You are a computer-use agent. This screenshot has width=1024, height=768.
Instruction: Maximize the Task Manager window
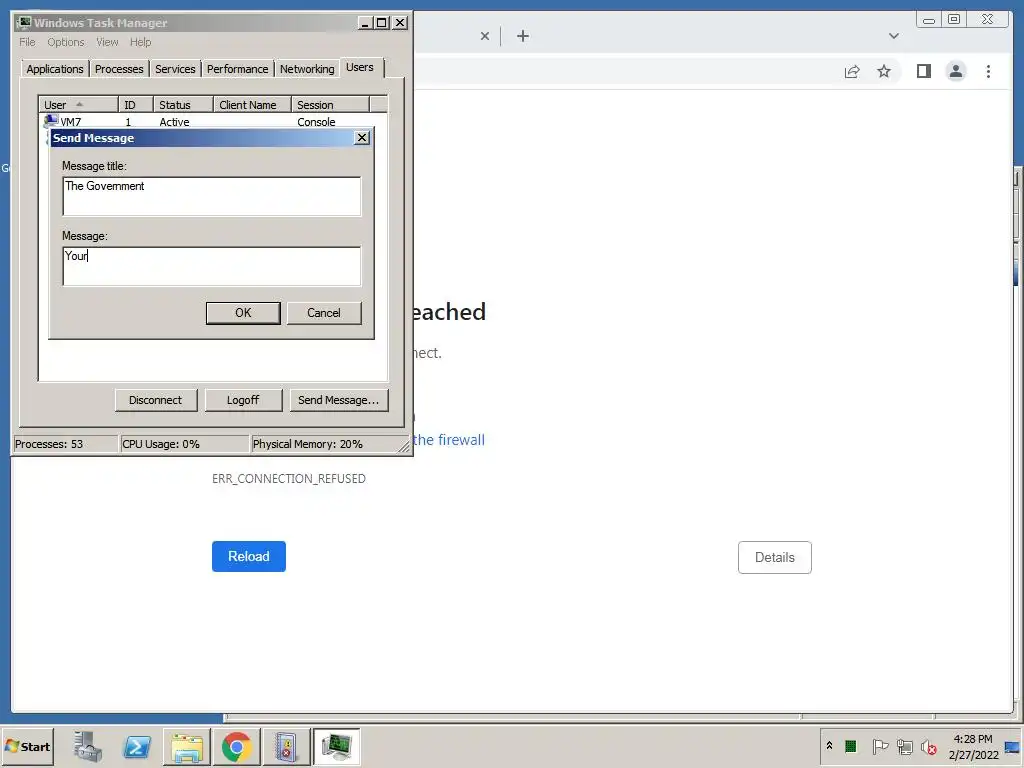pos(382,23)
